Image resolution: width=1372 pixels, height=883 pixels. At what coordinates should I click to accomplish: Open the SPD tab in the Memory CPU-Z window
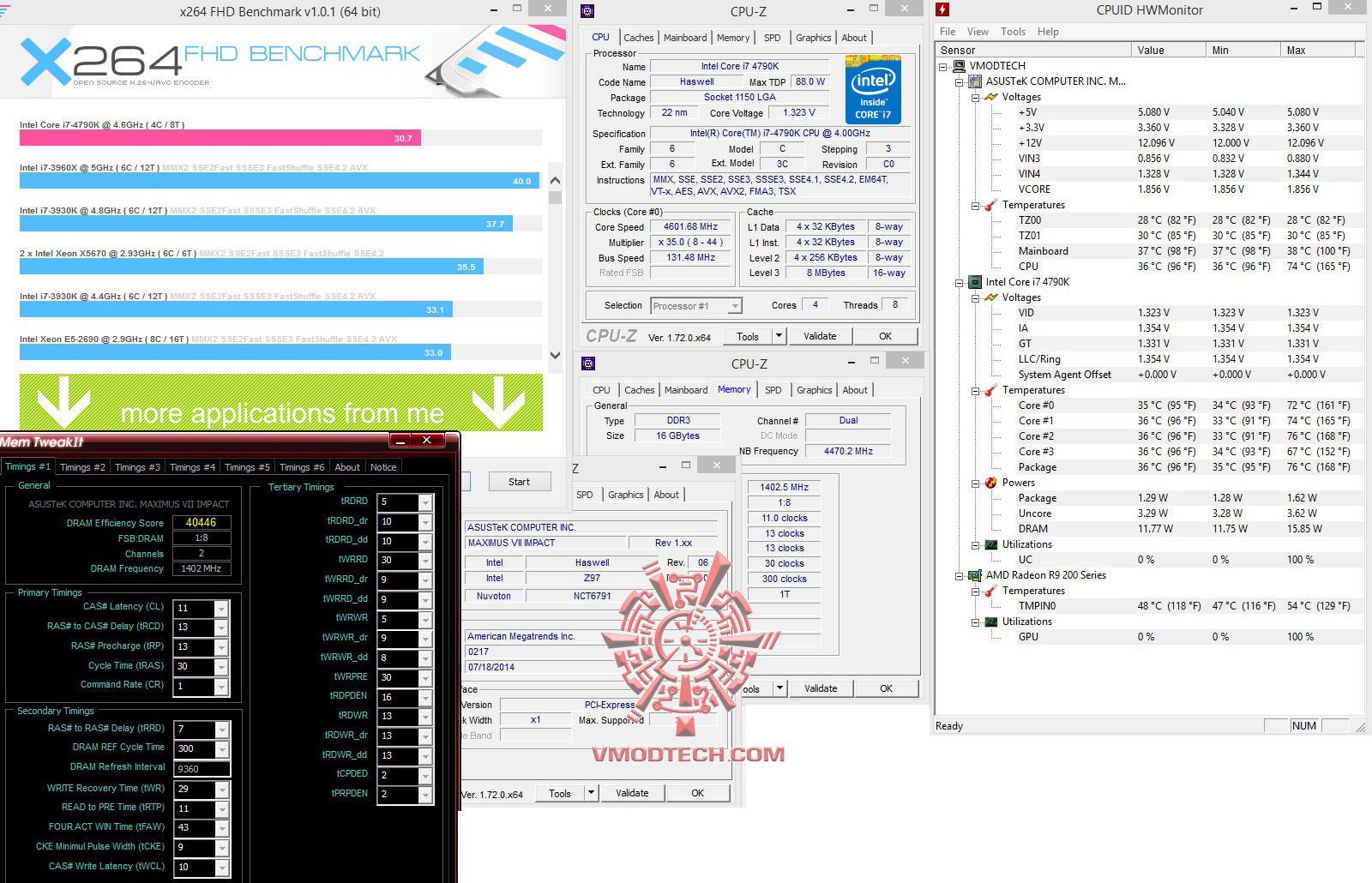773,390
